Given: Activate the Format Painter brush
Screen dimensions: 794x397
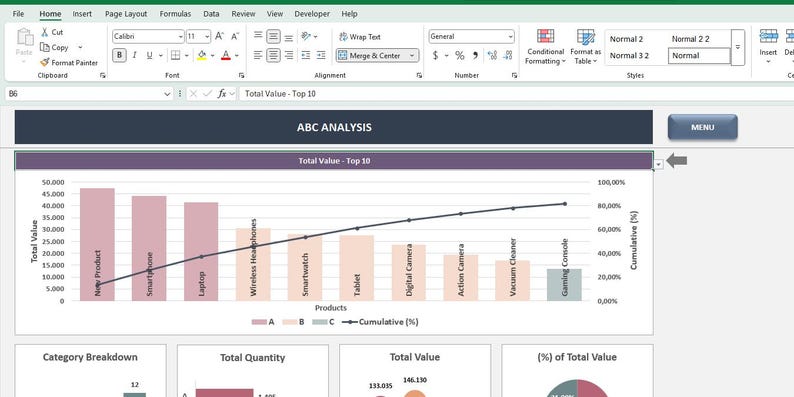Looking at the screenshot, I should (x=45, y=62).
